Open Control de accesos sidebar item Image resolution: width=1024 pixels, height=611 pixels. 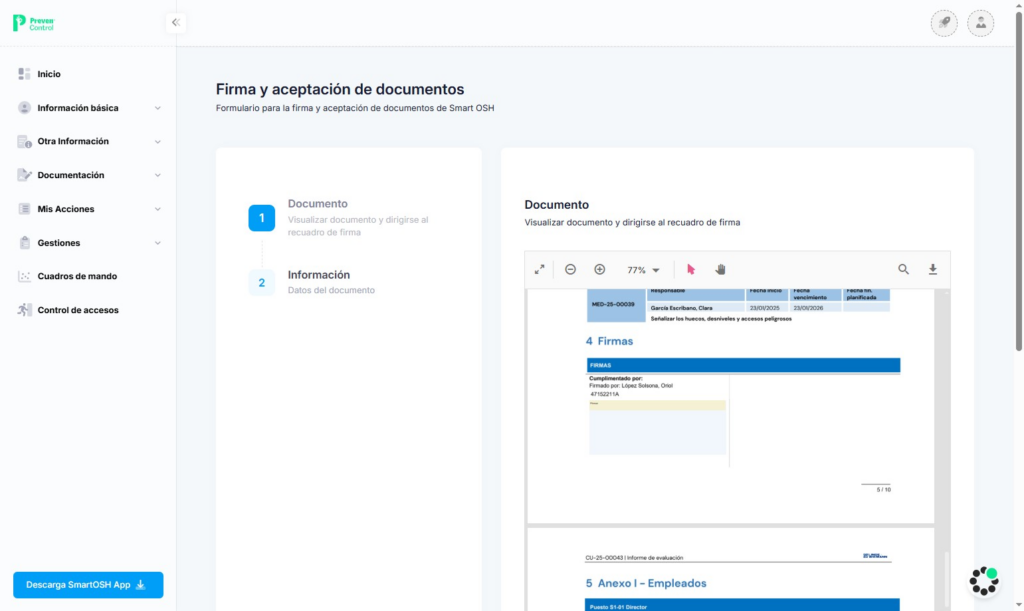(78, 310)
